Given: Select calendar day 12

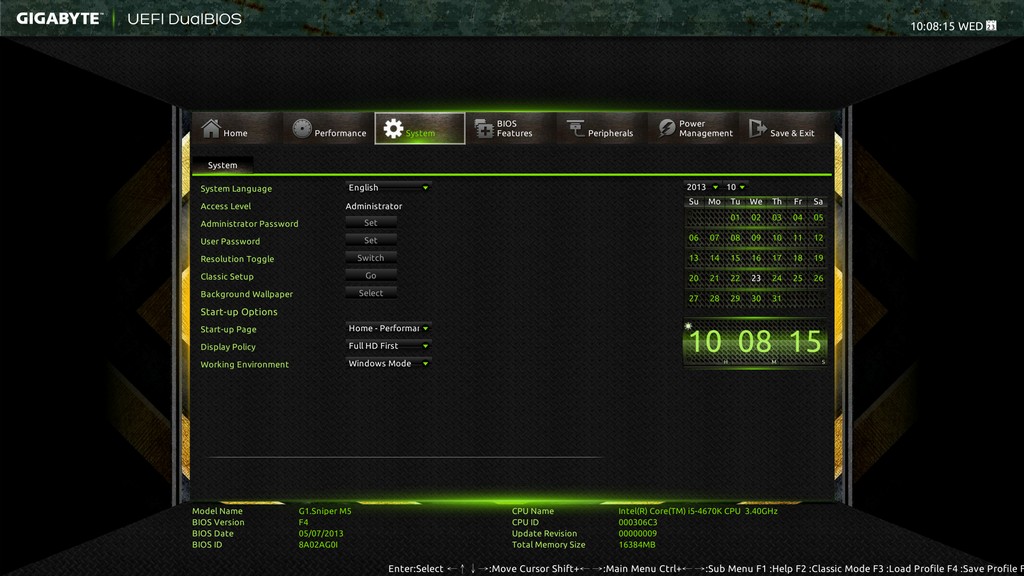Looking at the screenshot, I should click(x=818, y=238).
